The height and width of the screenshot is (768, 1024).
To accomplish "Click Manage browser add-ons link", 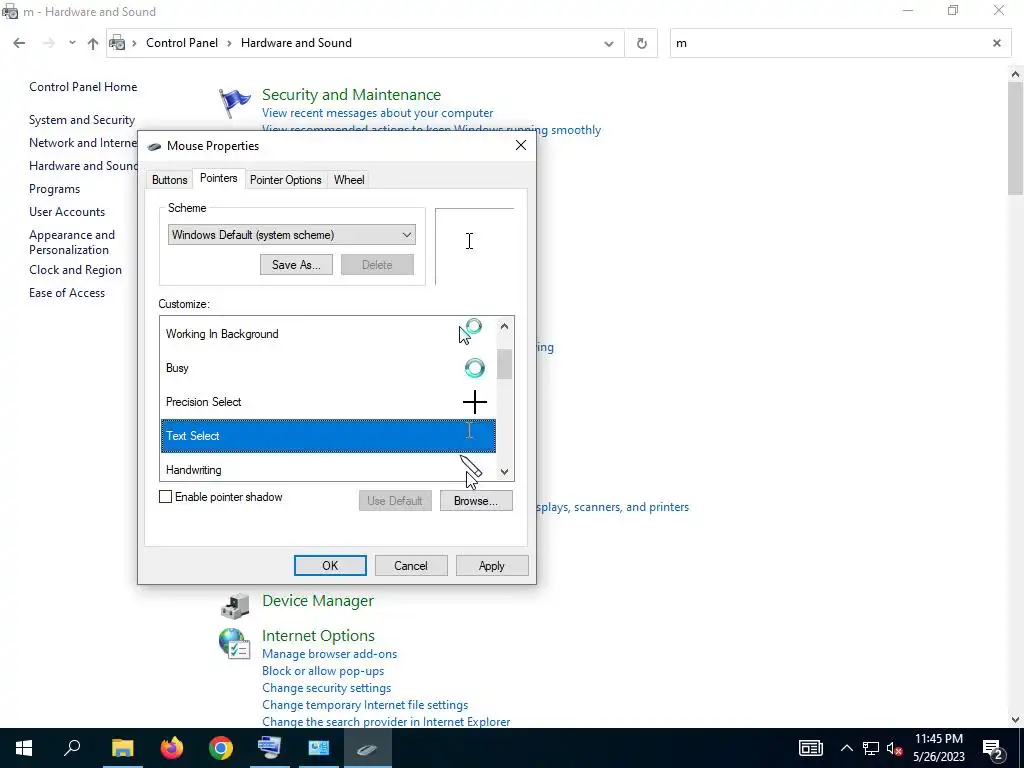I will pyautogui.click(x=329, y=654).
